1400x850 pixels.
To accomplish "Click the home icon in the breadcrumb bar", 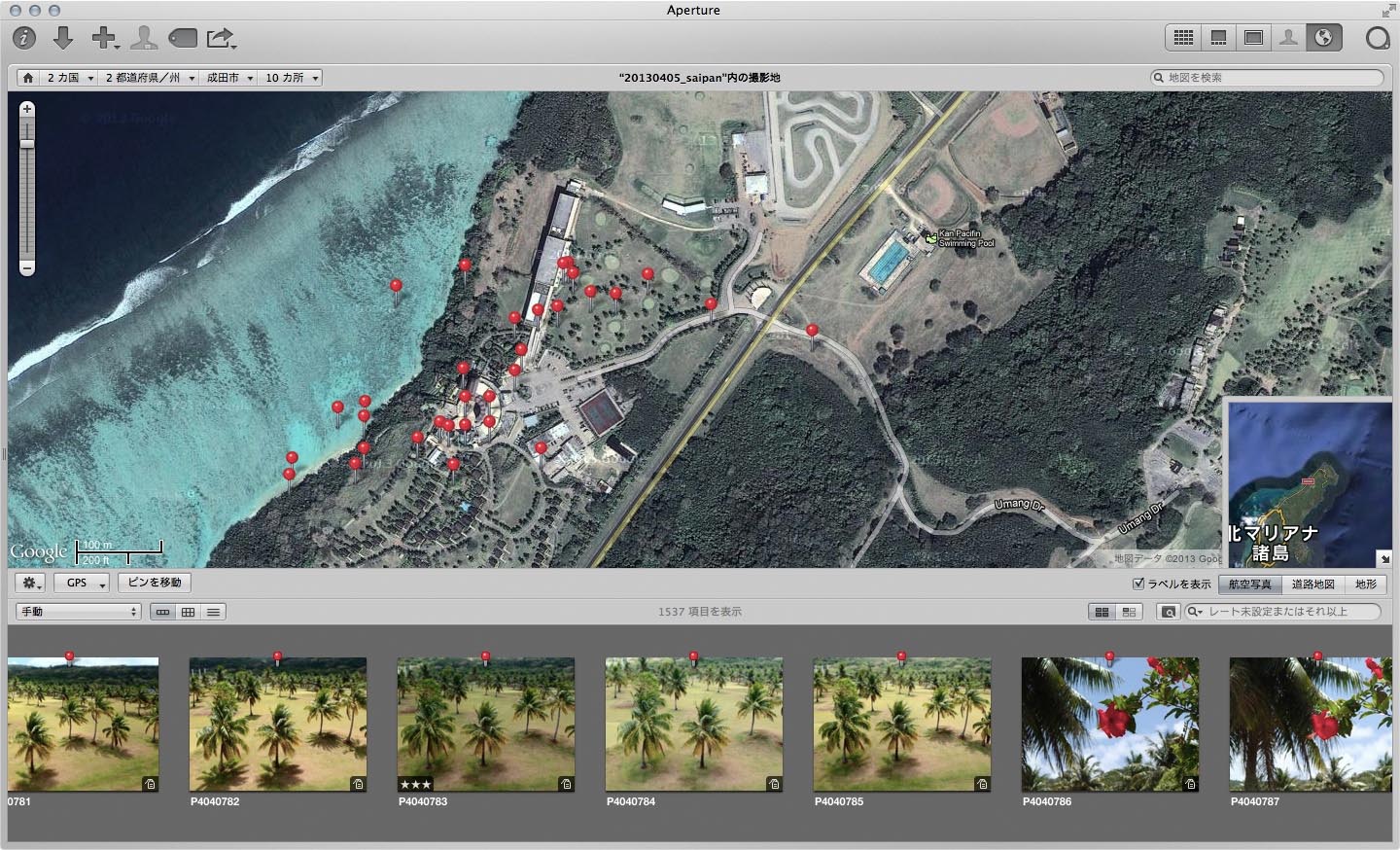I will 27,78.
